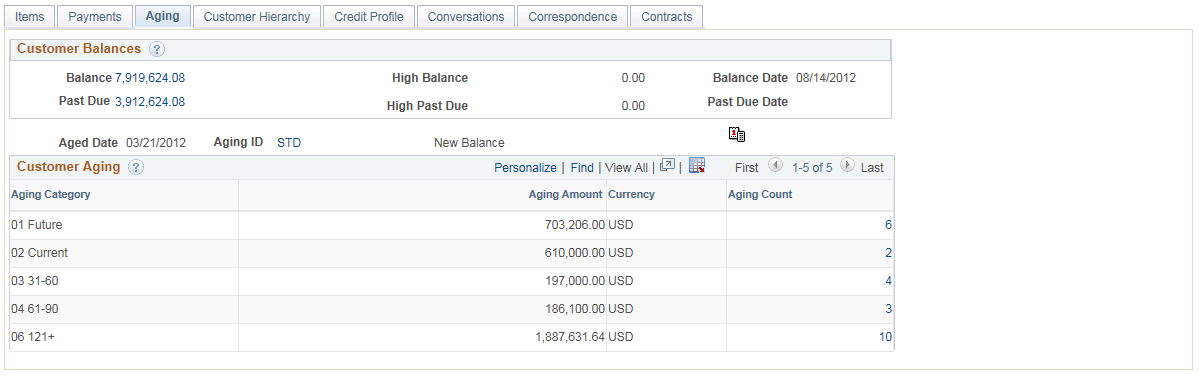Switch to the Items tab
1199x376 pixels.
30,16
